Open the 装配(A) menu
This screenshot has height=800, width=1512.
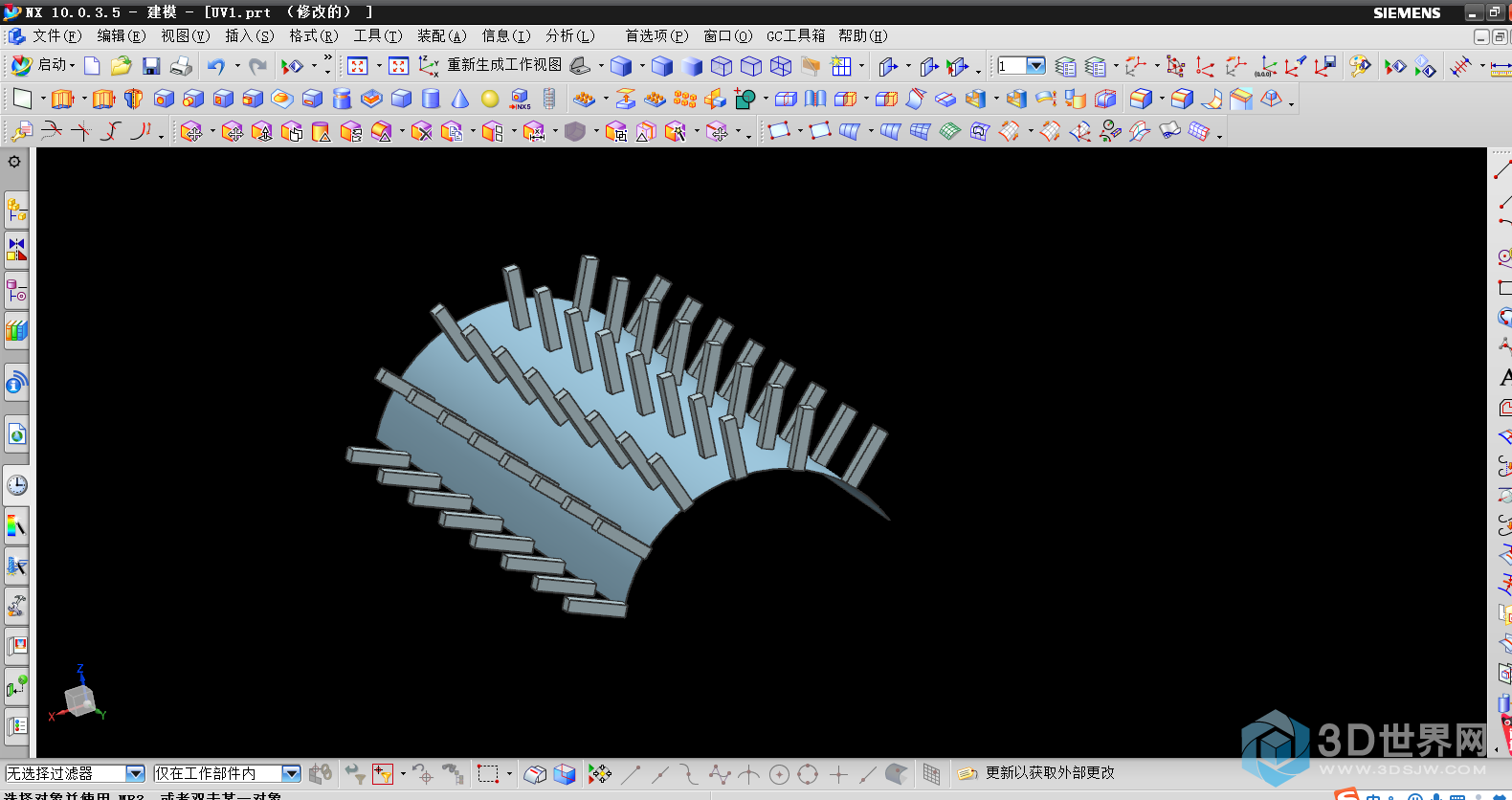coord(441,35)
